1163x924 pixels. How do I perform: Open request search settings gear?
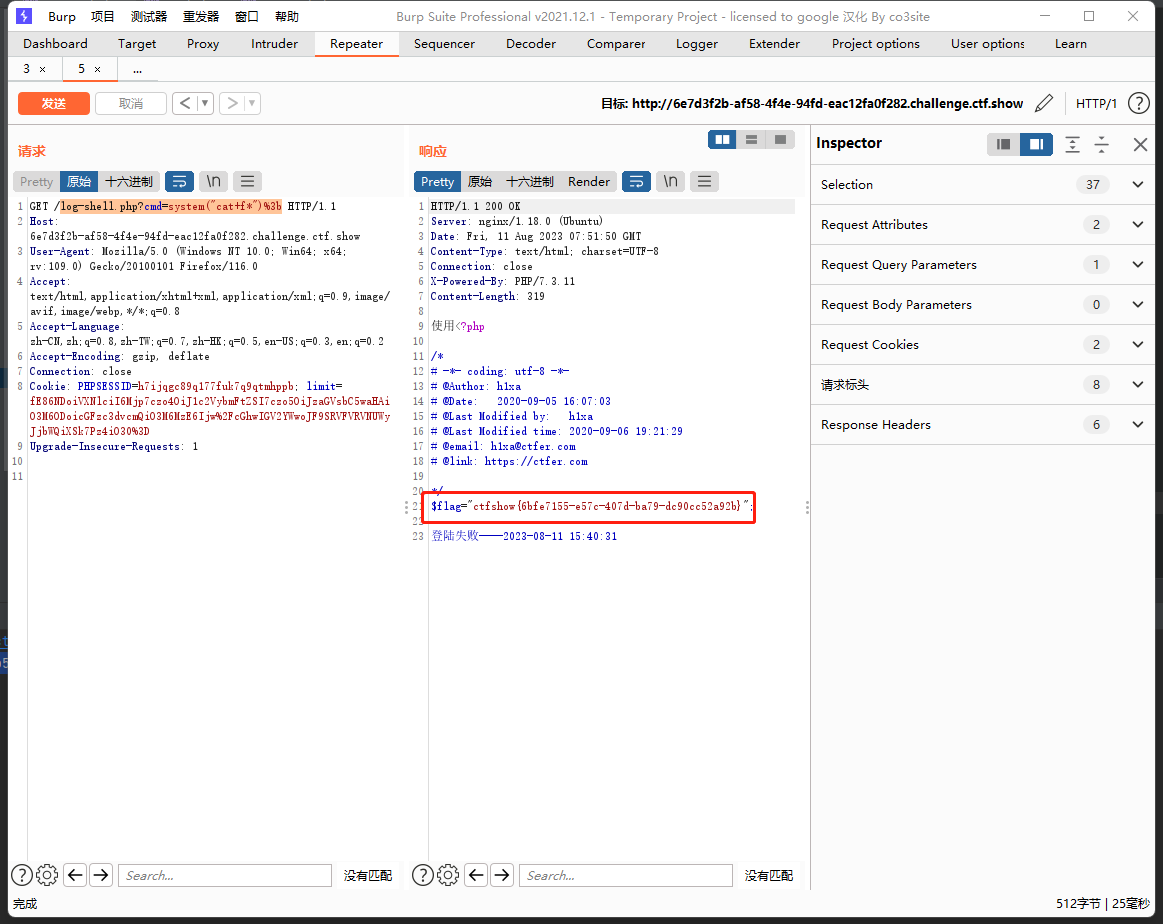[47, 876]
